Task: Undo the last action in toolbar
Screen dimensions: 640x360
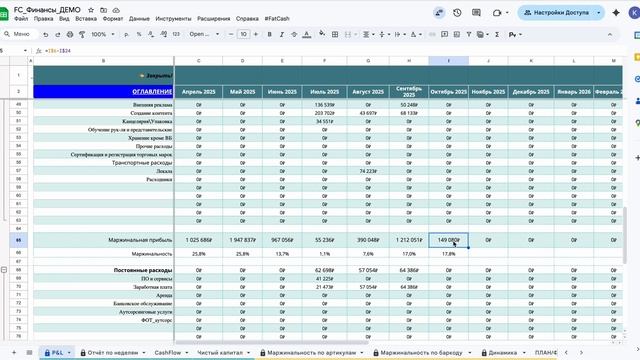Action: [x=45, y=35]
